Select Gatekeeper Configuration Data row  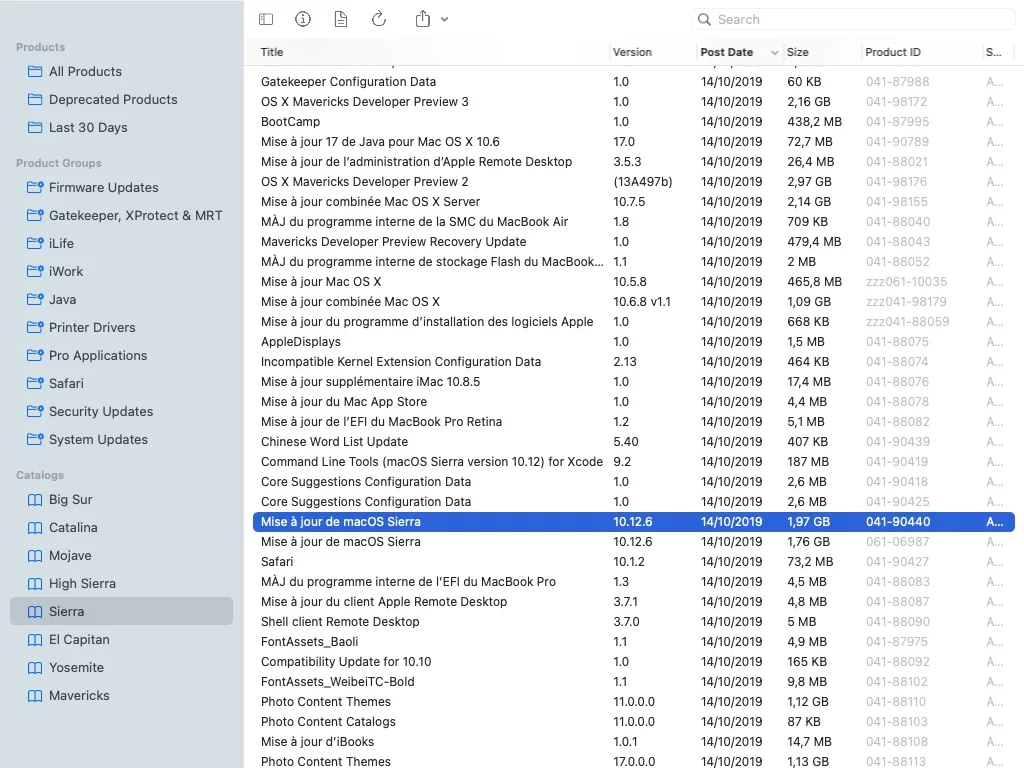coord(633,82)
